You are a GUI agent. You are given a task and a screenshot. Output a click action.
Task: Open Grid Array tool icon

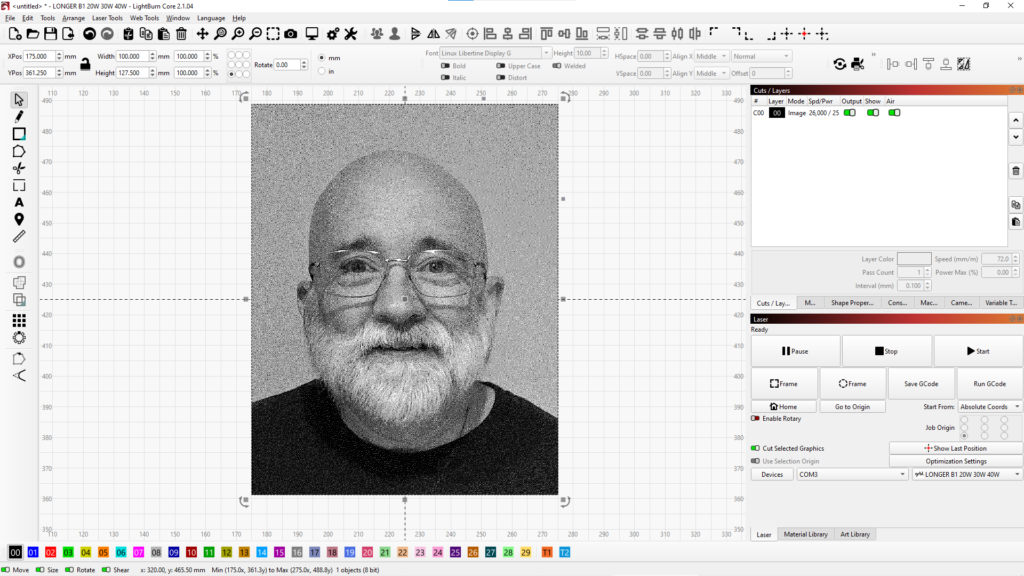19,320
